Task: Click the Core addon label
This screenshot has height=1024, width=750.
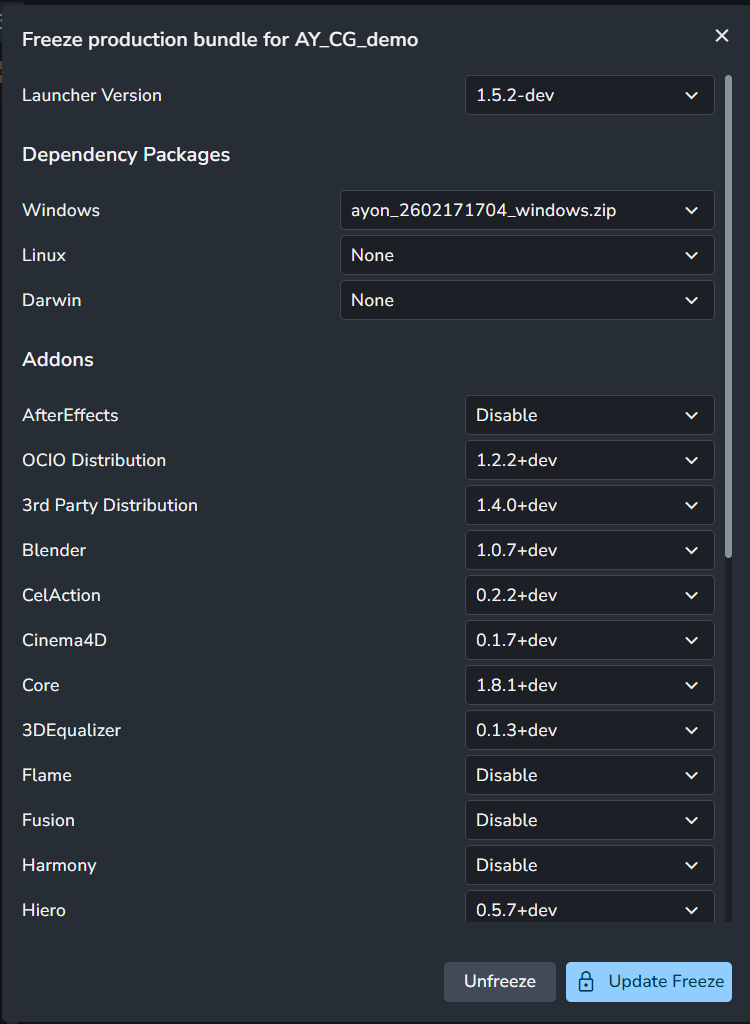Action: tap(41, 686)
